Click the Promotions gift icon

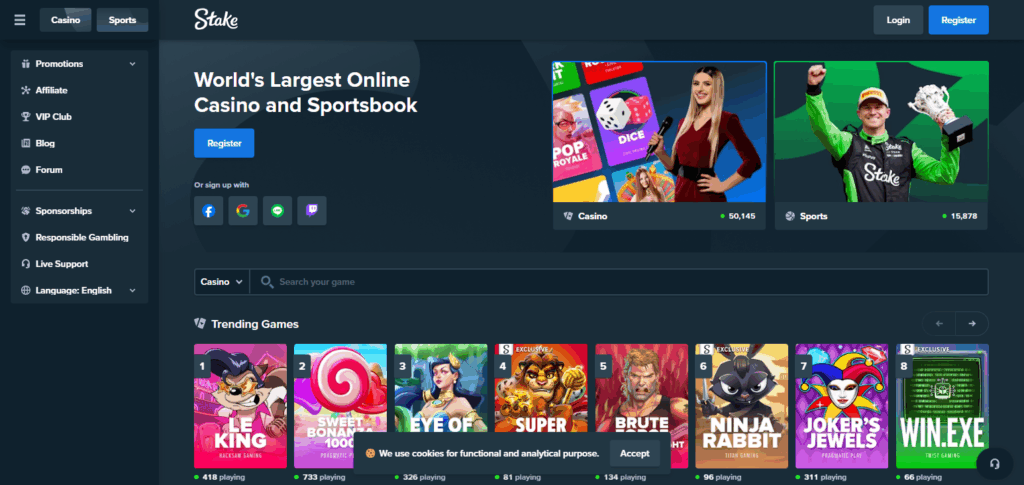[x=25, y=64]
